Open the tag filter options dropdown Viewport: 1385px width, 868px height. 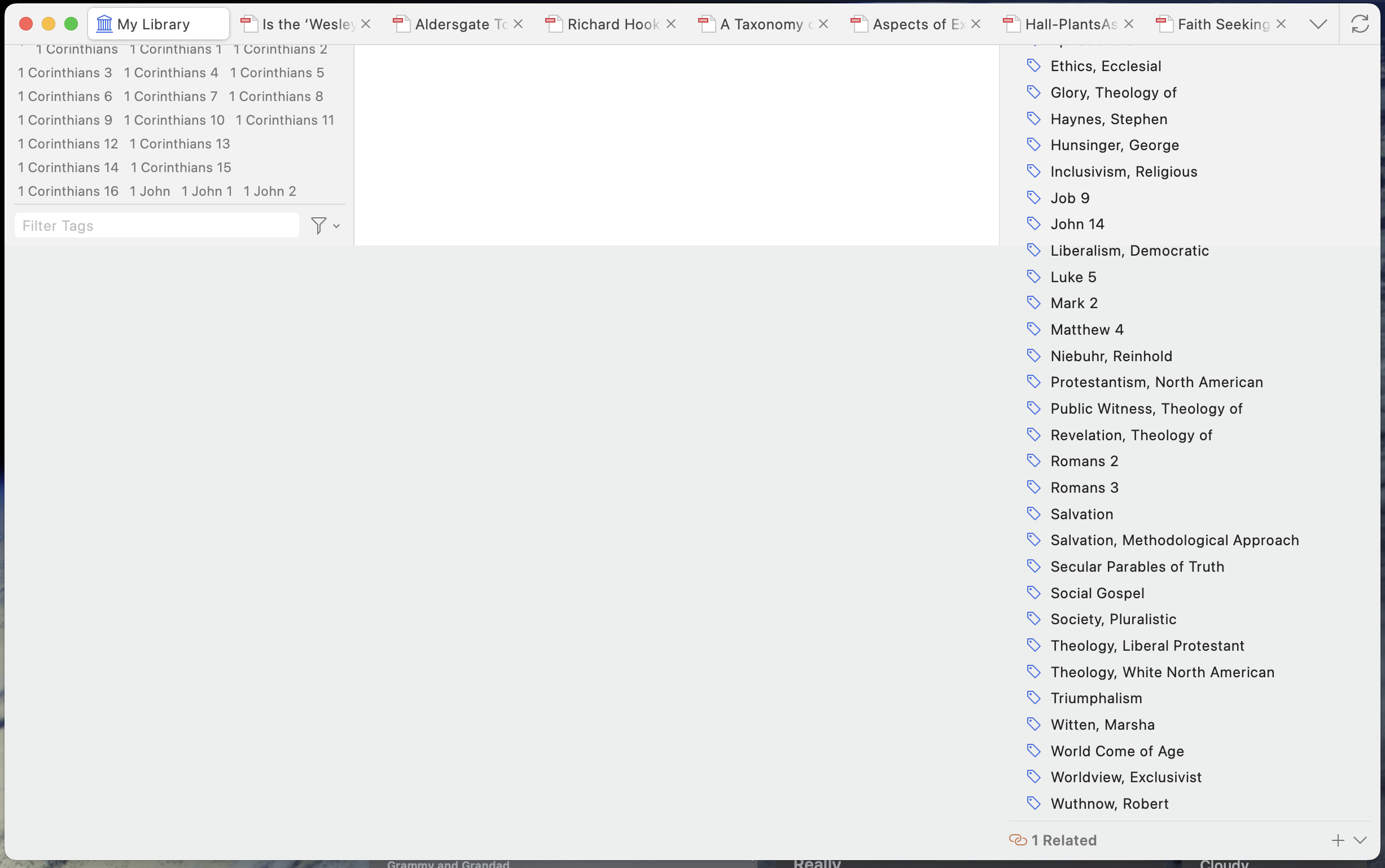326,226
